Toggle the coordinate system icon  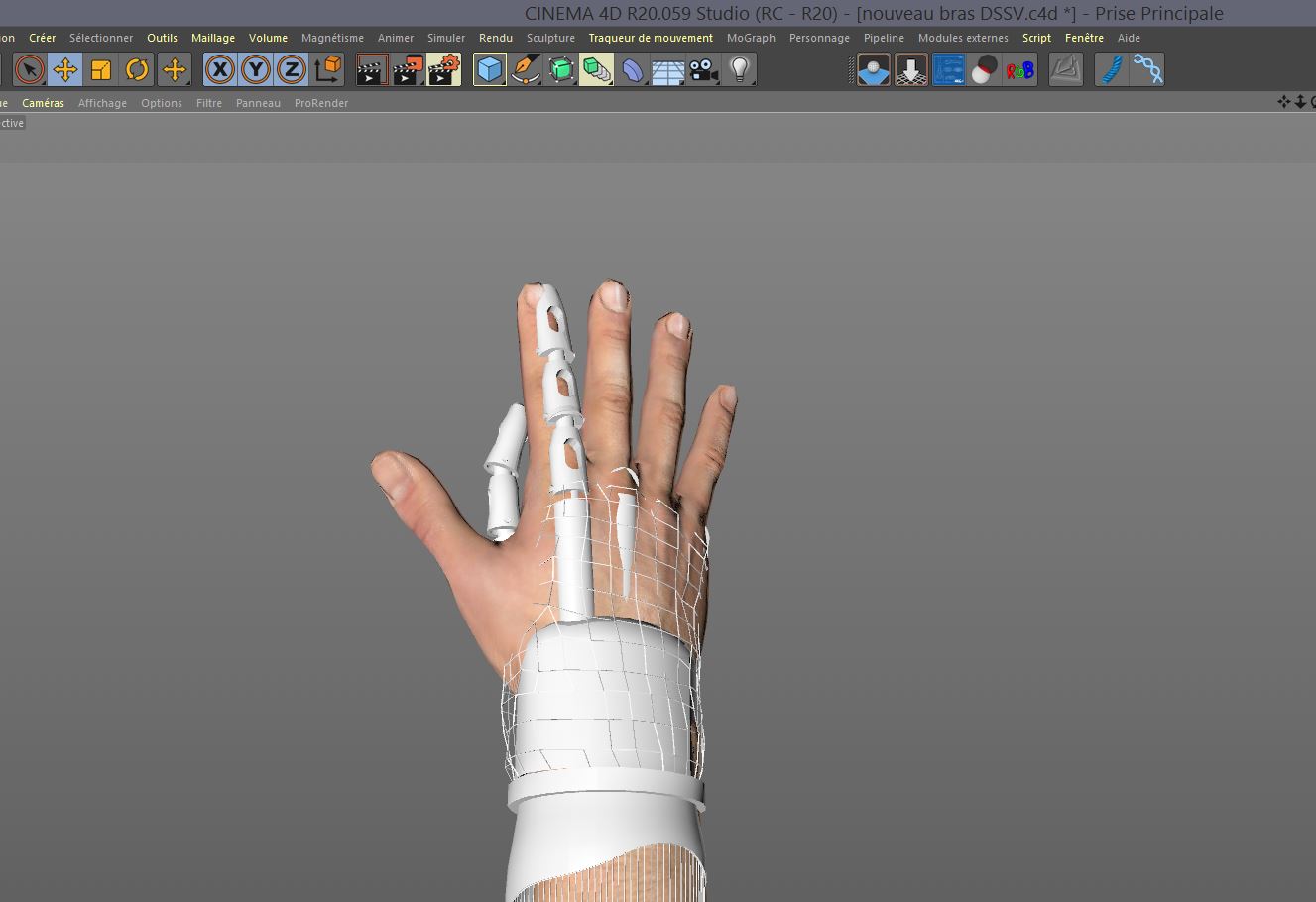pyautogui.click(x=327, y=69)
